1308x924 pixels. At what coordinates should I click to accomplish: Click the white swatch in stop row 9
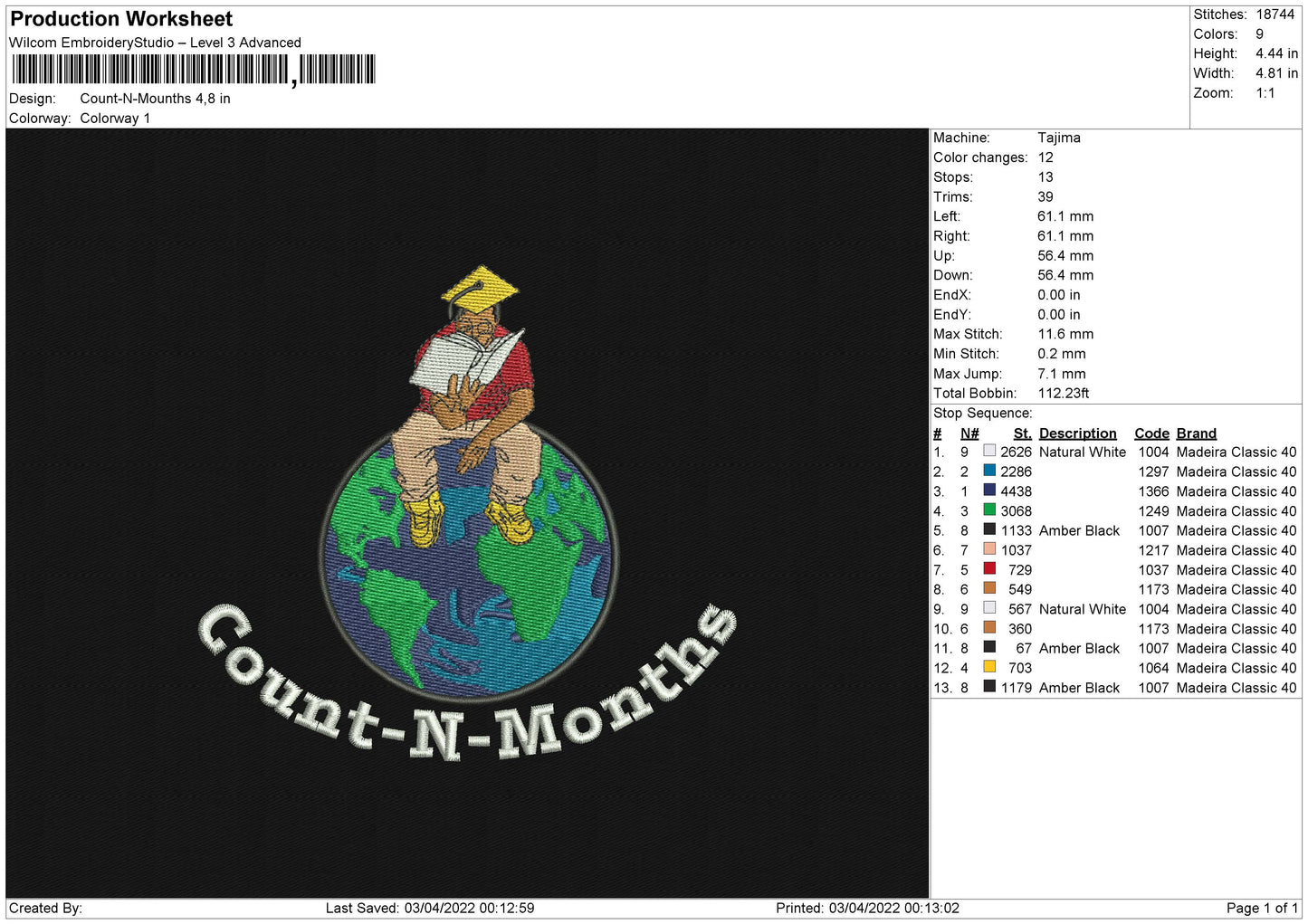pos(989,608)
